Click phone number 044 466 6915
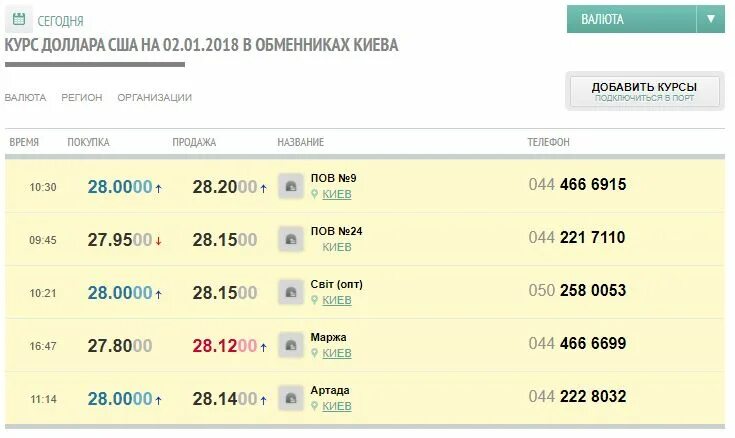Image resolution: width=735 pixels, height=438 pixels. point(577,184)
